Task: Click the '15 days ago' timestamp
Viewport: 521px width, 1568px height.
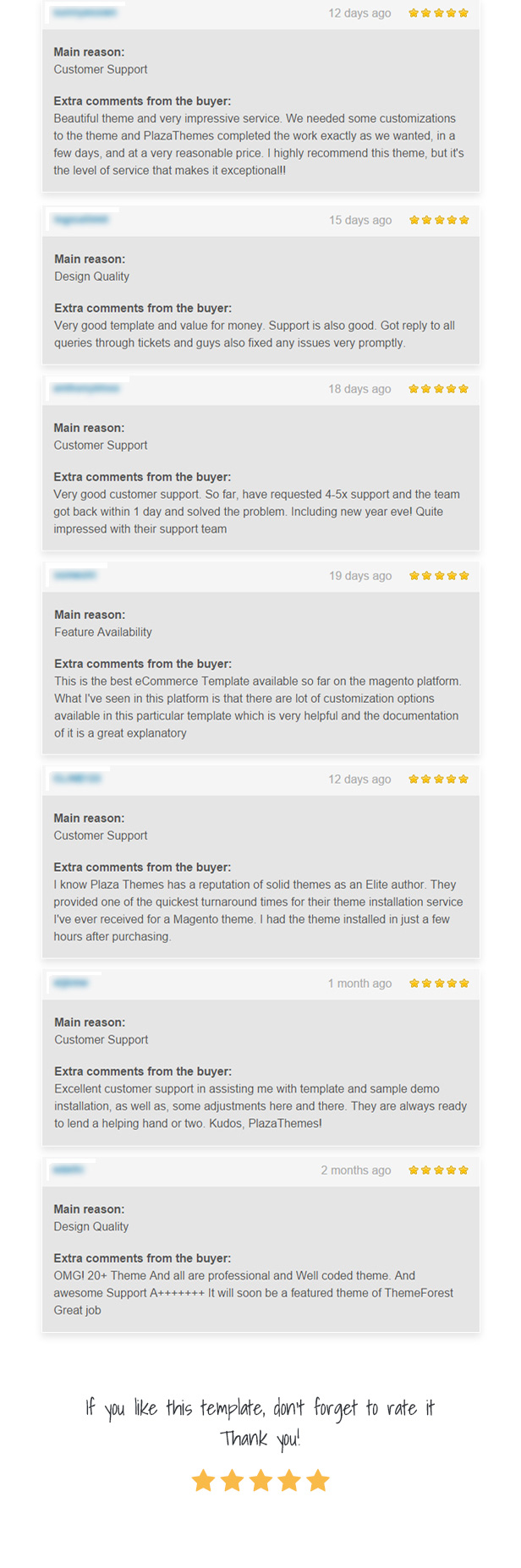Action: click(x=360, y=220)
